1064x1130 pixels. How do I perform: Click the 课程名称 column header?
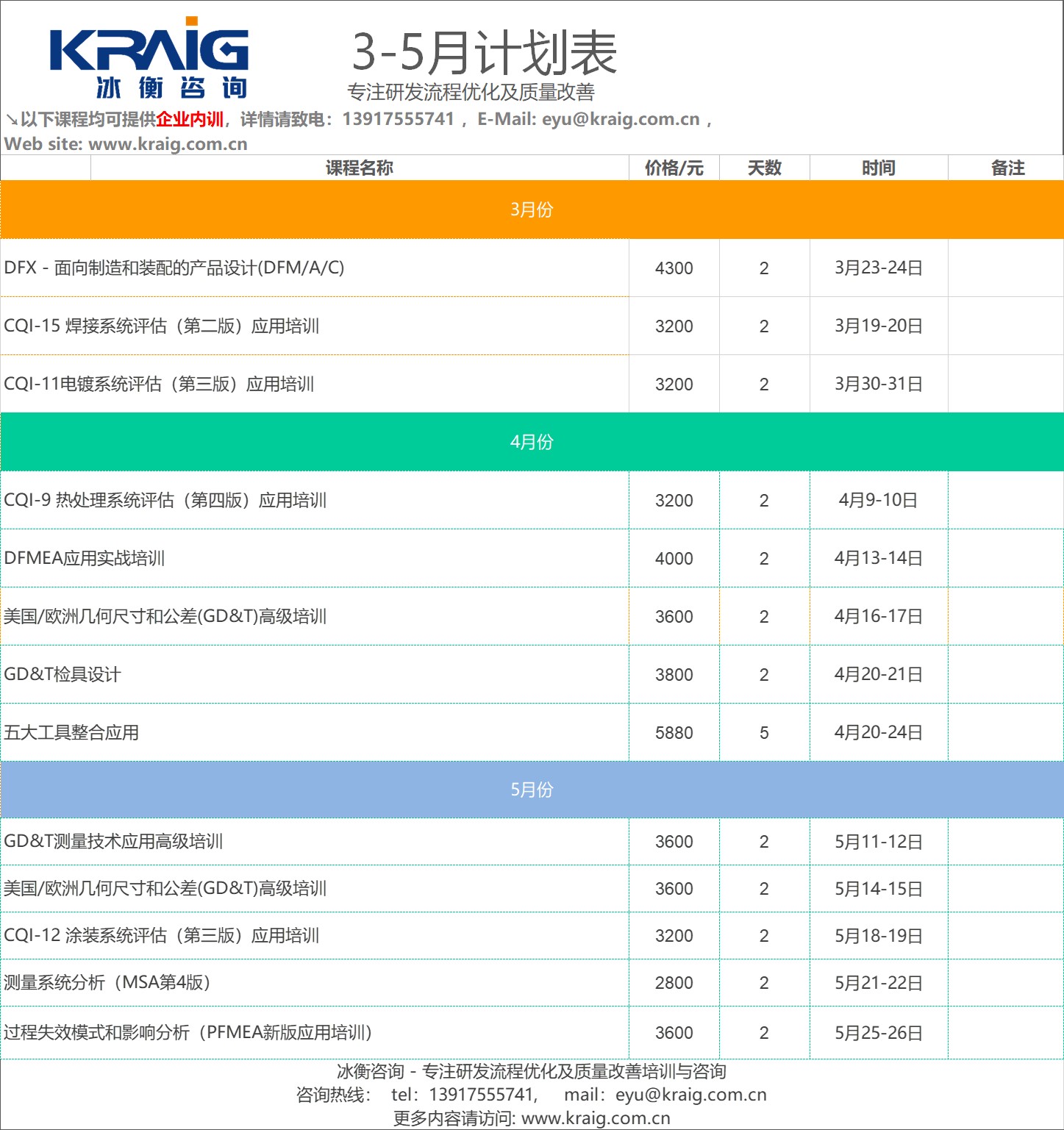(x=360, y=168)
